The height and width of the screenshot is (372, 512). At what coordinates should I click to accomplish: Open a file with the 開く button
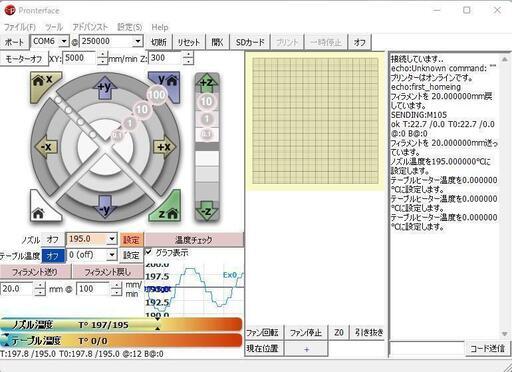point(217,42)
